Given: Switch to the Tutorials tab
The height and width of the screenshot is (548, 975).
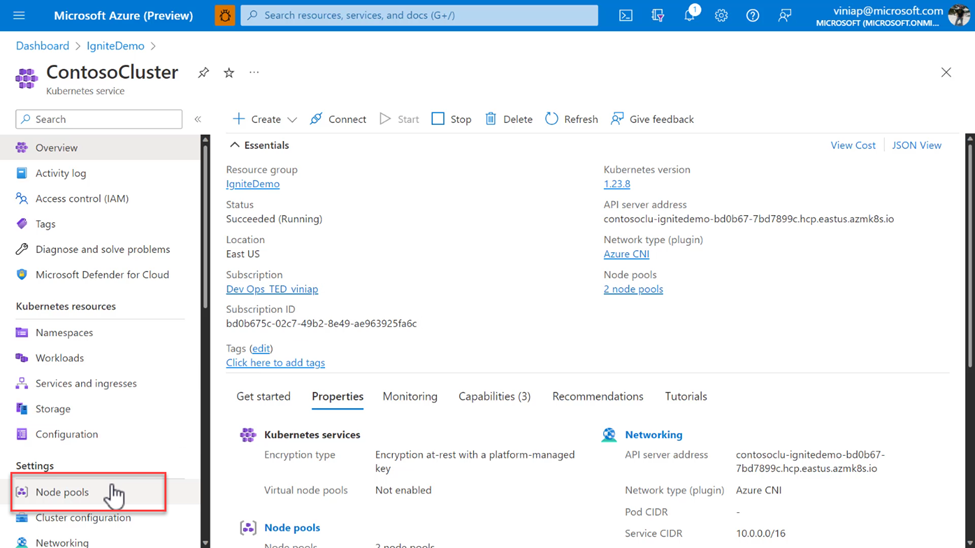Looking at the screenshot, I should (686, 396).
